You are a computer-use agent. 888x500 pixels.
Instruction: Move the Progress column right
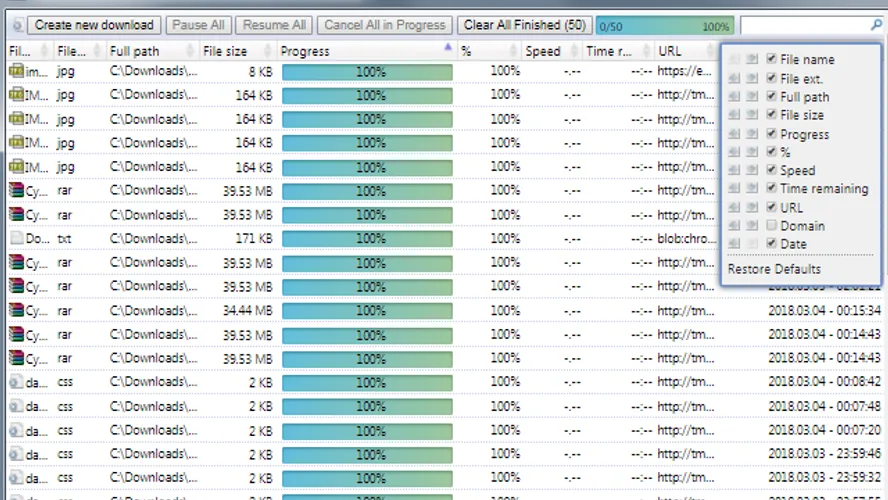(752, 134)
